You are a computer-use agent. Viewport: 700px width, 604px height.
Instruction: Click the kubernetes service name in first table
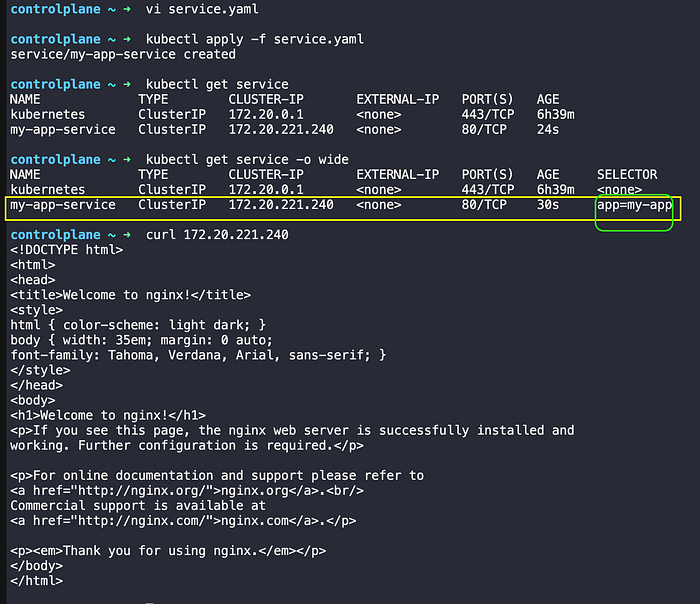coord(47,115)
